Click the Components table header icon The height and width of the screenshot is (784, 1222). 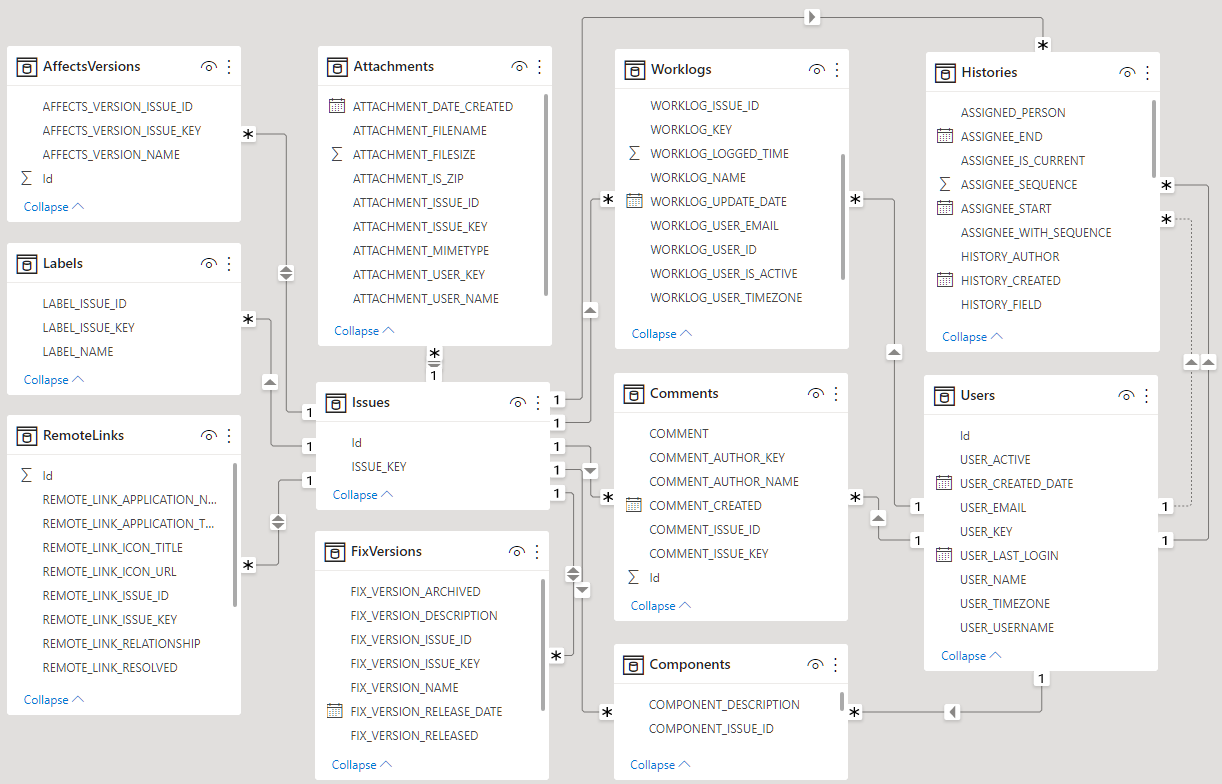click(x=632, y=664)
